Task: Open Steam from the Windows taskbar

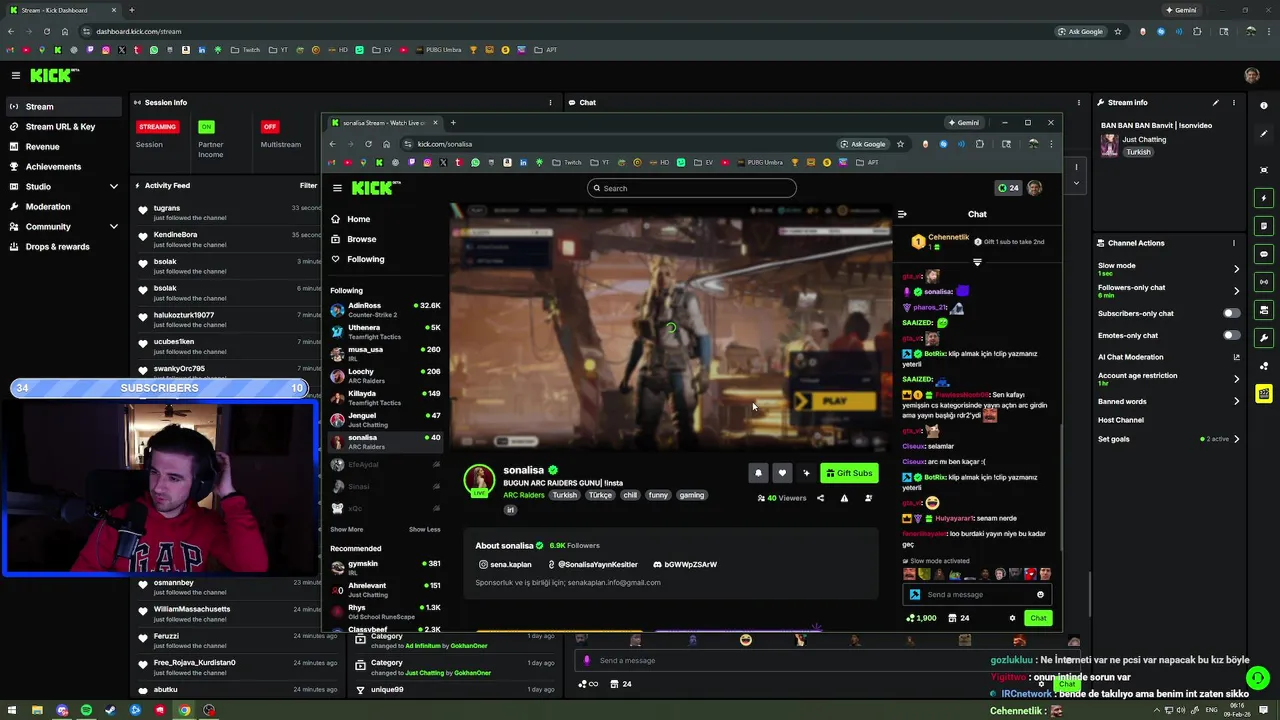Action: tap(110, 711)
